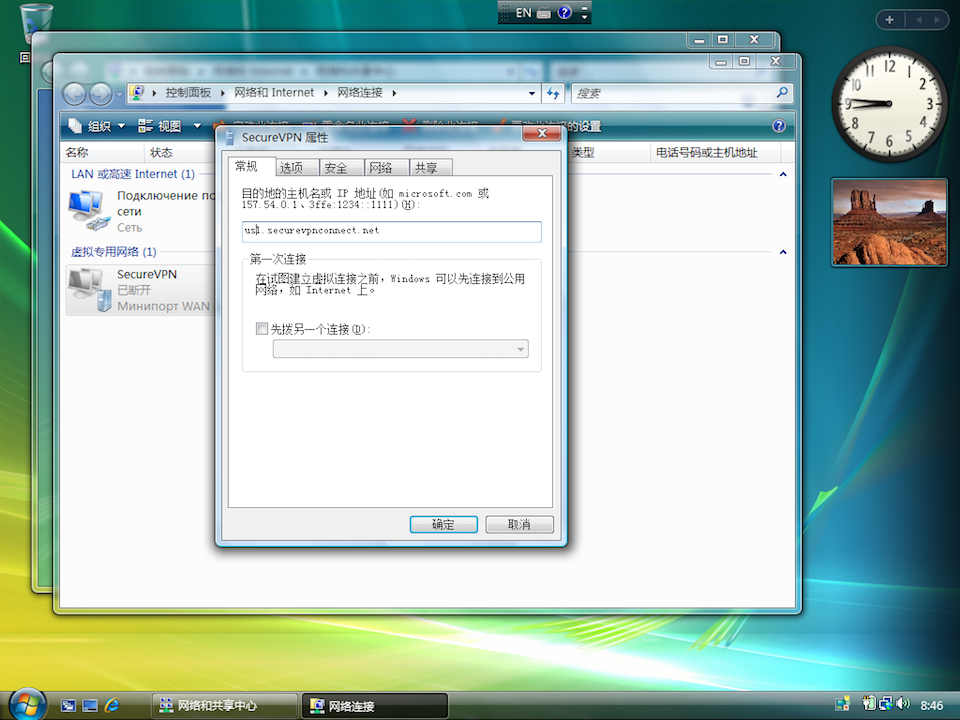Click the 网络和共享中心 taskbar button
The height and width of the screenshot is (720, 960).
pyautogui.click(x=224, y=705)
